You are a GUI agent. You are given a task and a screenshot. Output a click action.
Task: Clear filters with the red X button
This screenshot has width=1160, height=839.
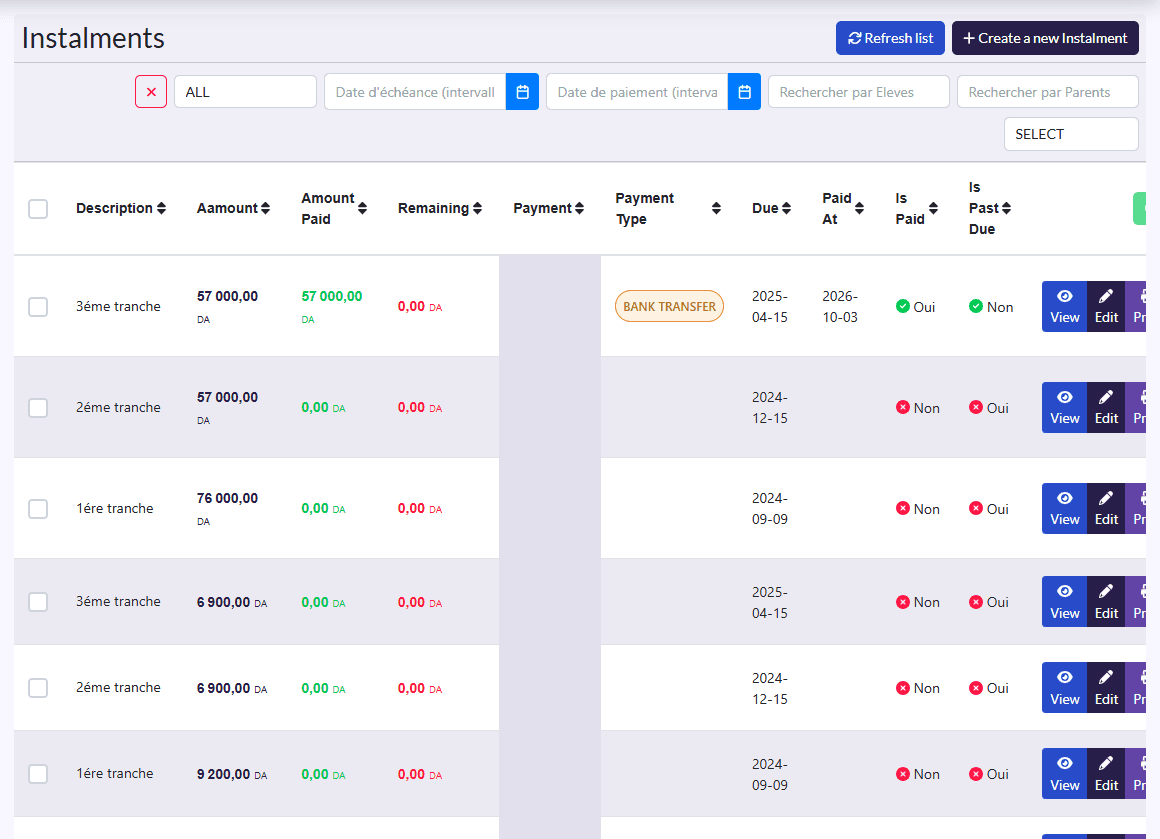coord(151,92)
